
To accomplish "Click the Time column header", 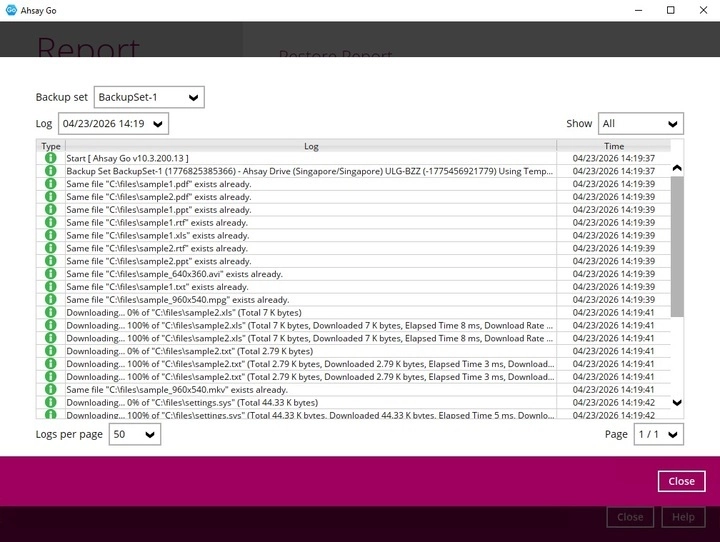I will (614, 146).
